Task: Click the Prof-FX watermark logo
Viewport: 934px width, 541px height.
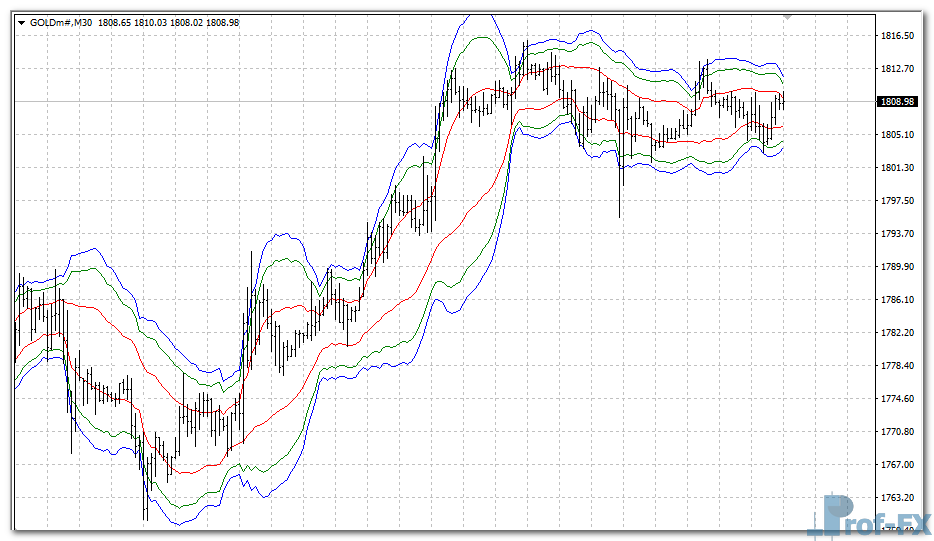Action: point(868,516)
